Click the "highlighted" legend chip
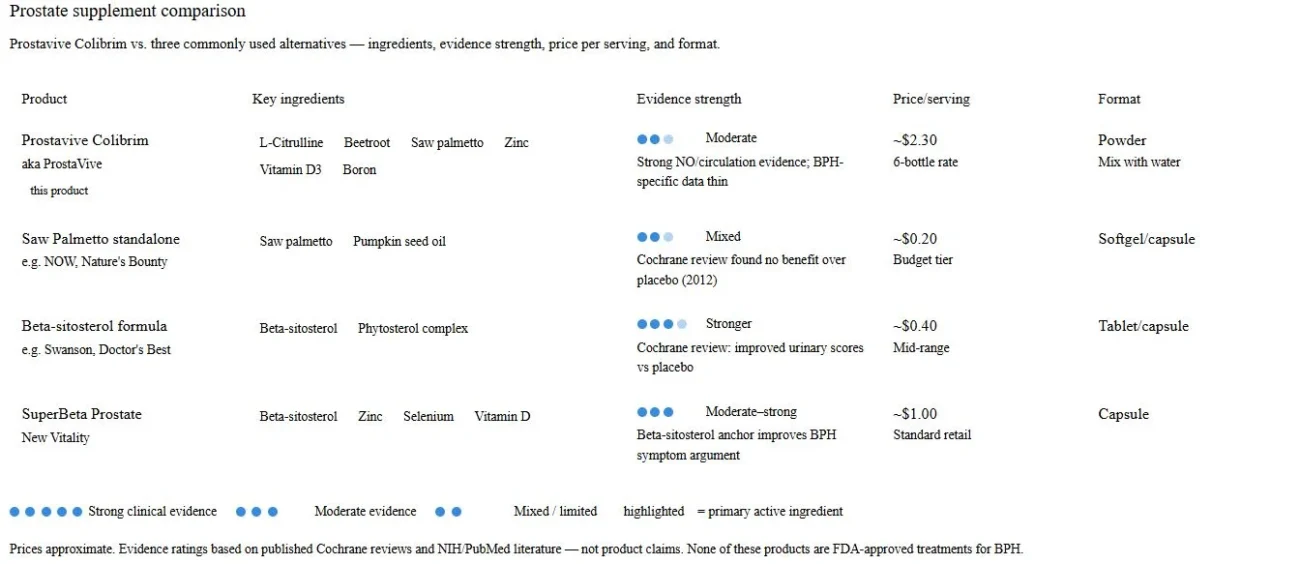Screen dimensions: 1300x564 point(654,512)
